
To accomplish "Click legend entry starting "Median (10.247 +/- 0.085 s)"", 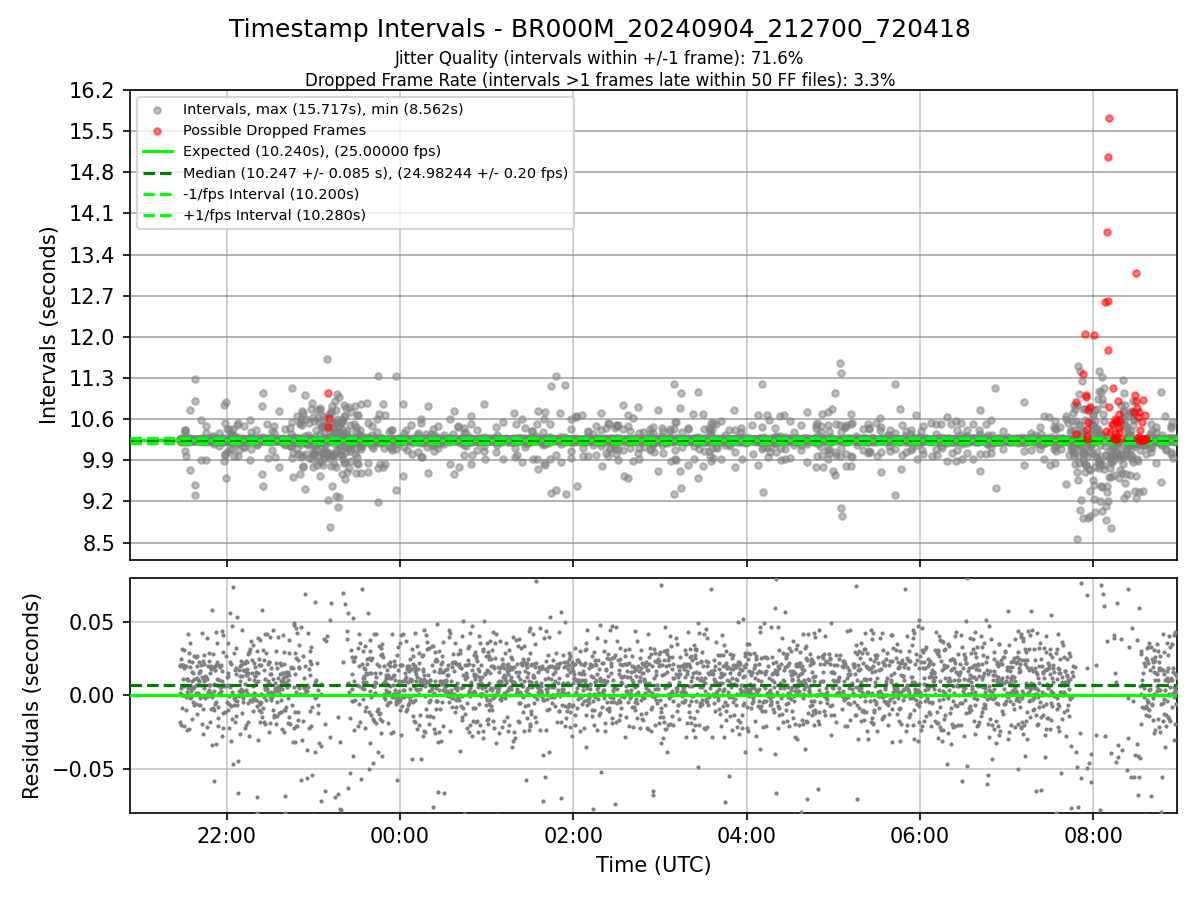I will coord(375,173).
